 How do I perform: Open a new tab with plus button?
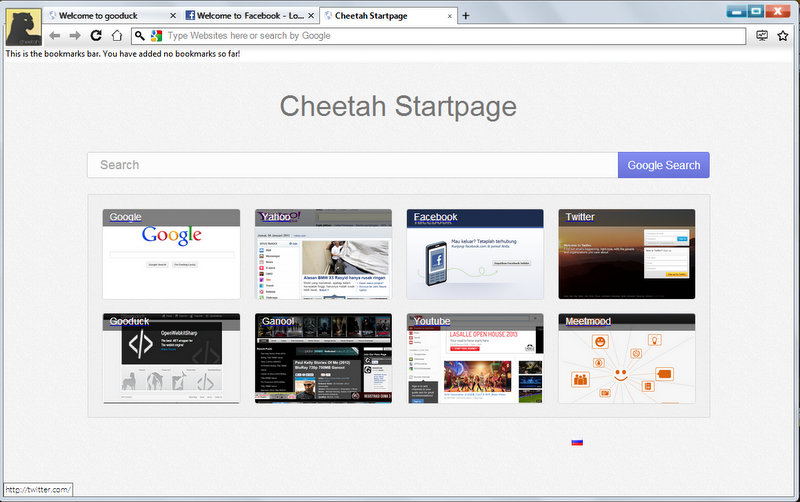coord(465,16)
